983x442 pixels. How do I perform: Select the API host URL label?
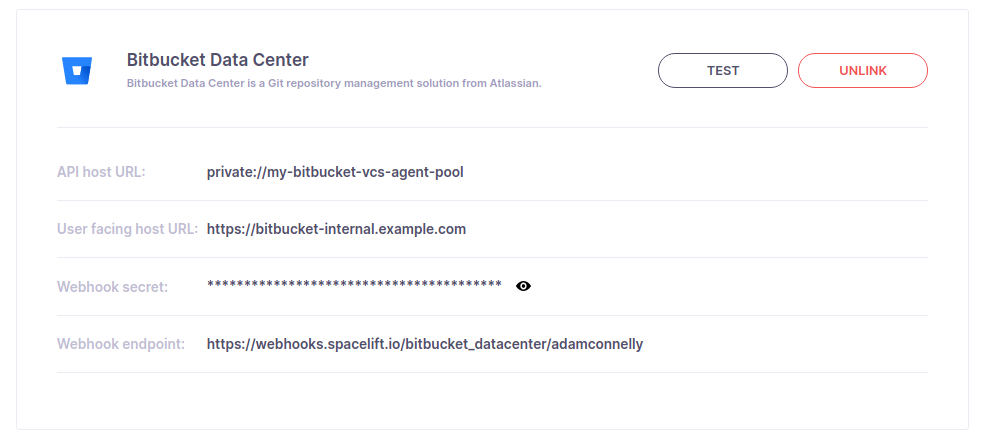pyautogui.click(x=101, y=172)
